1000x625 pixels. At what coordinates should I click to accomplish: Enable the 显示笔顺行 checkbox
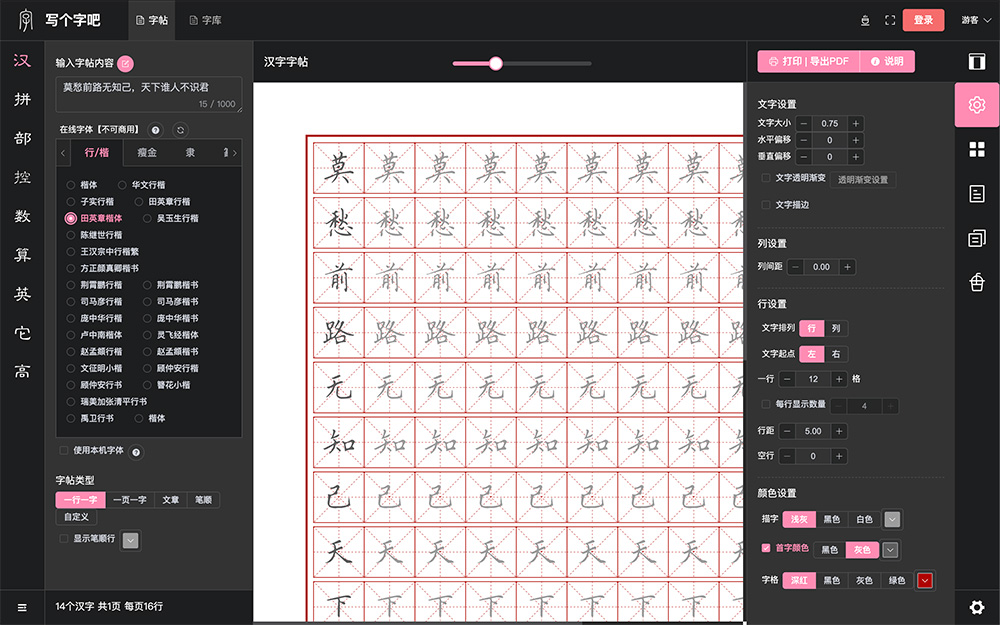coord(64,538)
